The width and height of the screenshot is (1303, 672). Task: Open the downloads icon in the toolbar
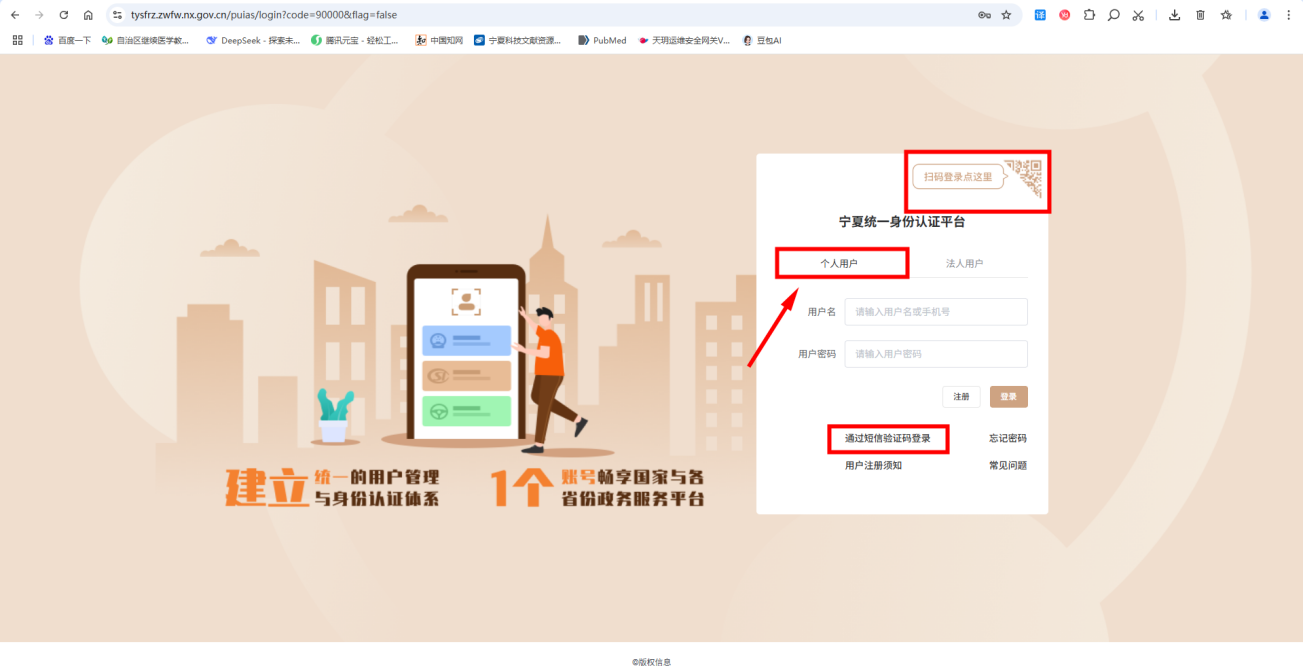(x=1174, y=15)
